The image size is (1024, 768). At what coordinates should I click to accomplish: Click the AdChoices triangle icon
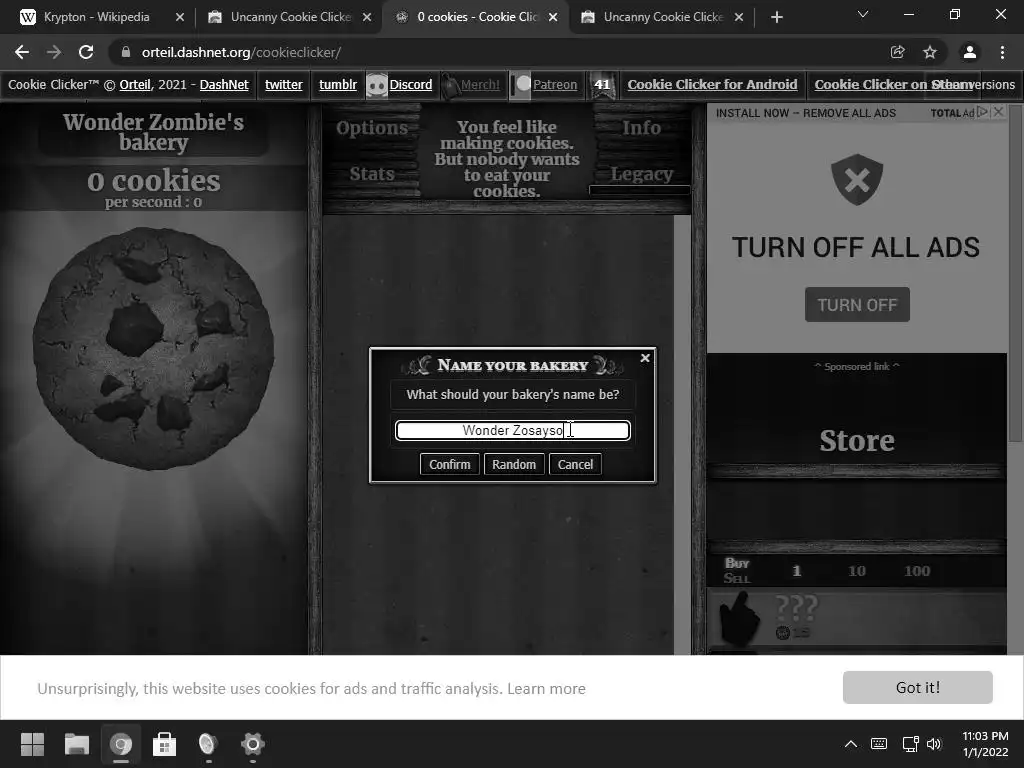pyautogui.click(x=983, y=112)
